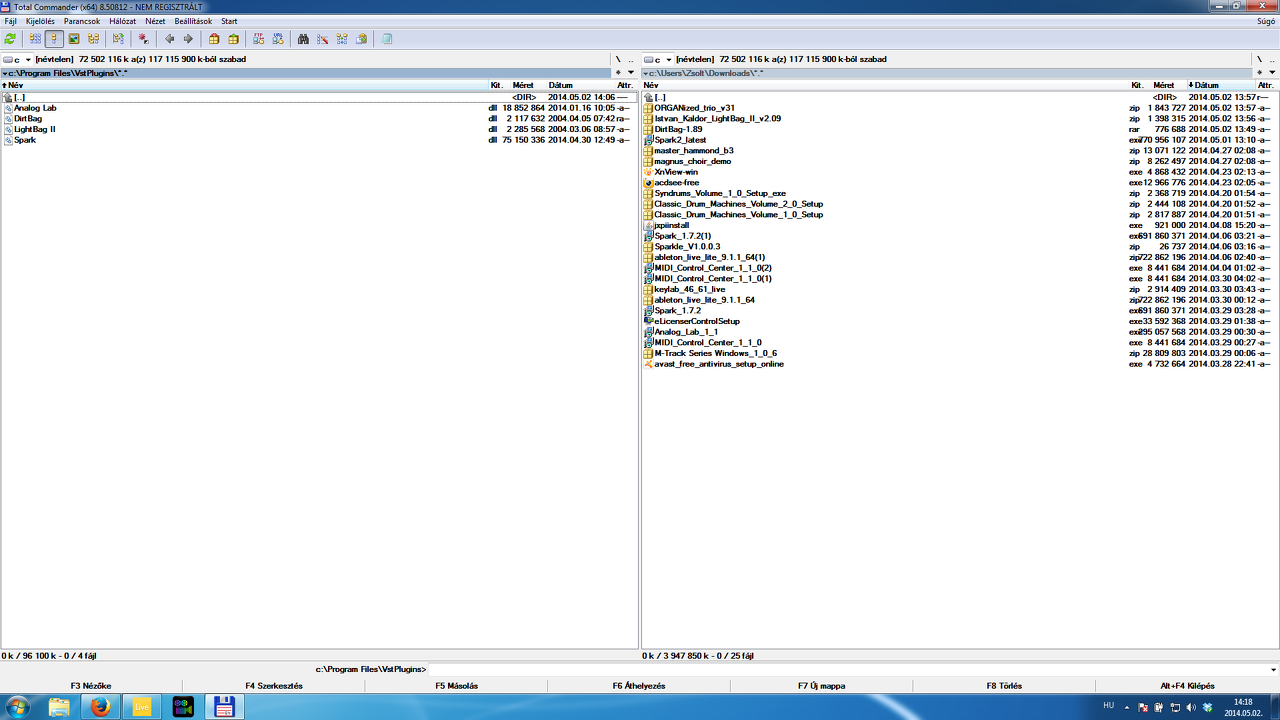The height and width of the screenshot is (720, 1280).
Task: Open the Start menu in the menu bar
Action: [229, 21]
